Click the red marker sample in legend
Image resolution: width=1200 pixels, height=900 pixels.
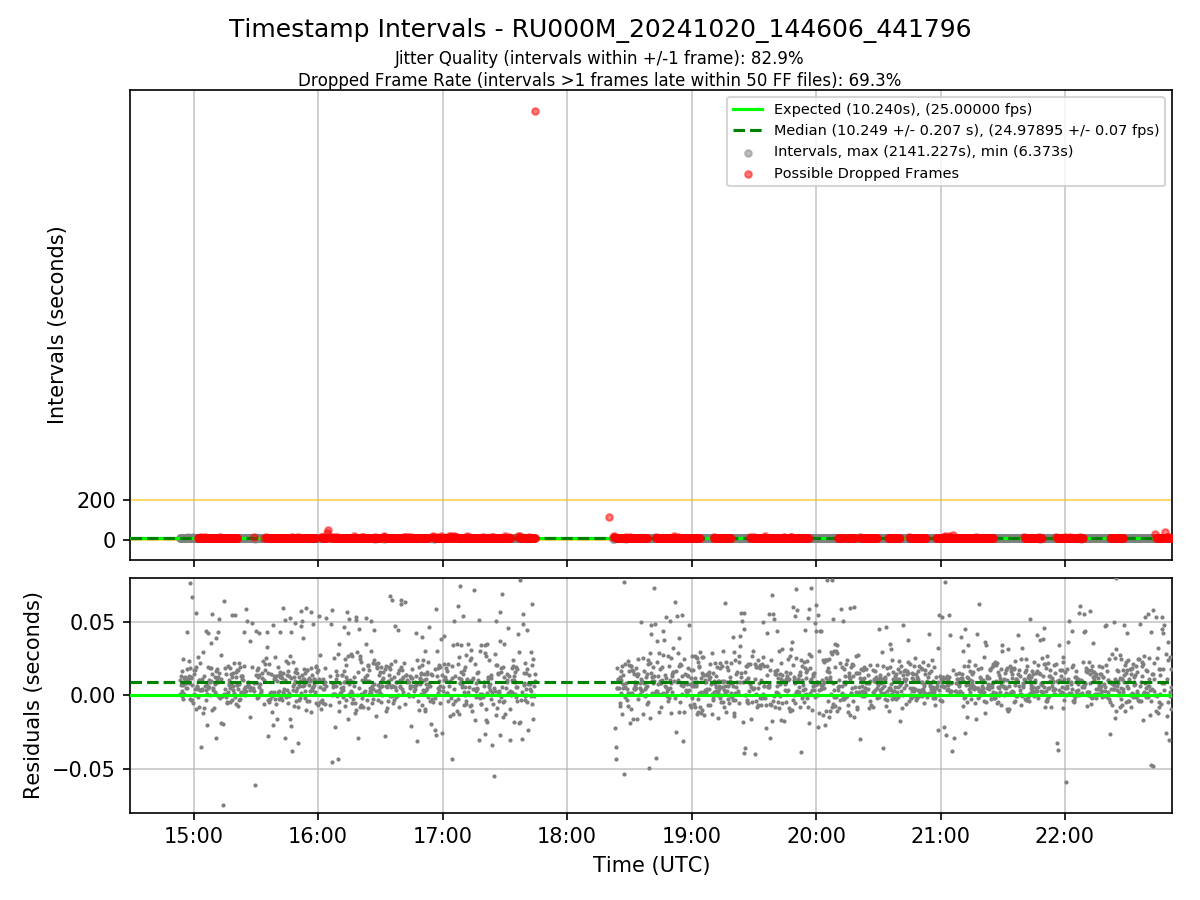click(x=750, y=174)
